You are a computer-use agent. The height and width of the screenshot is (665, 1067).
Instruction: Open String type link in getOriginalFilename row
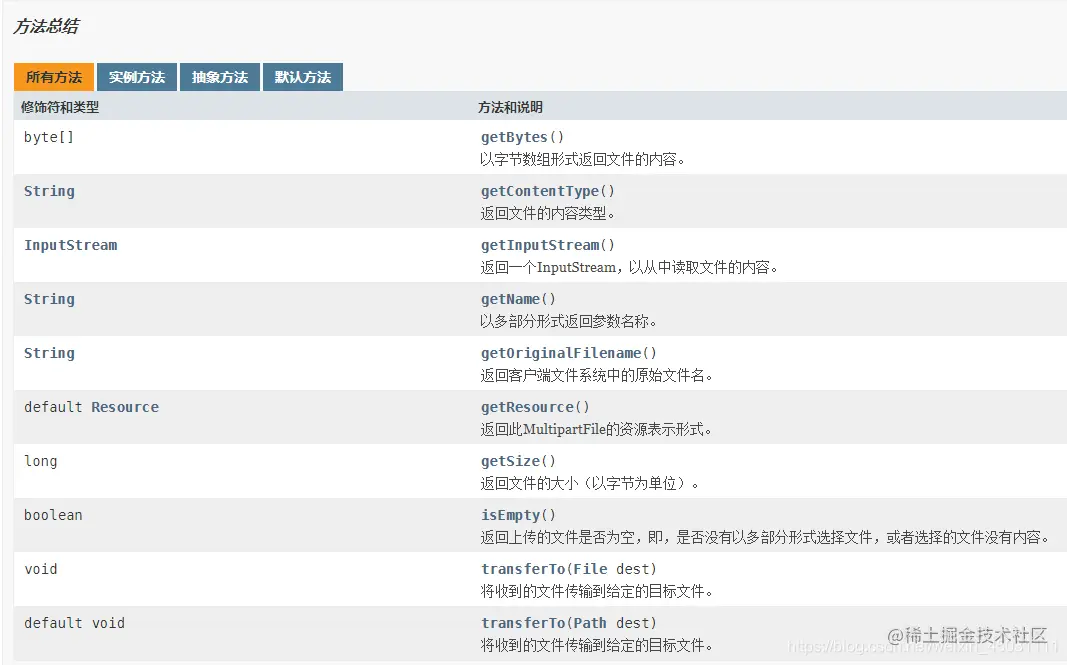point(49,353)
